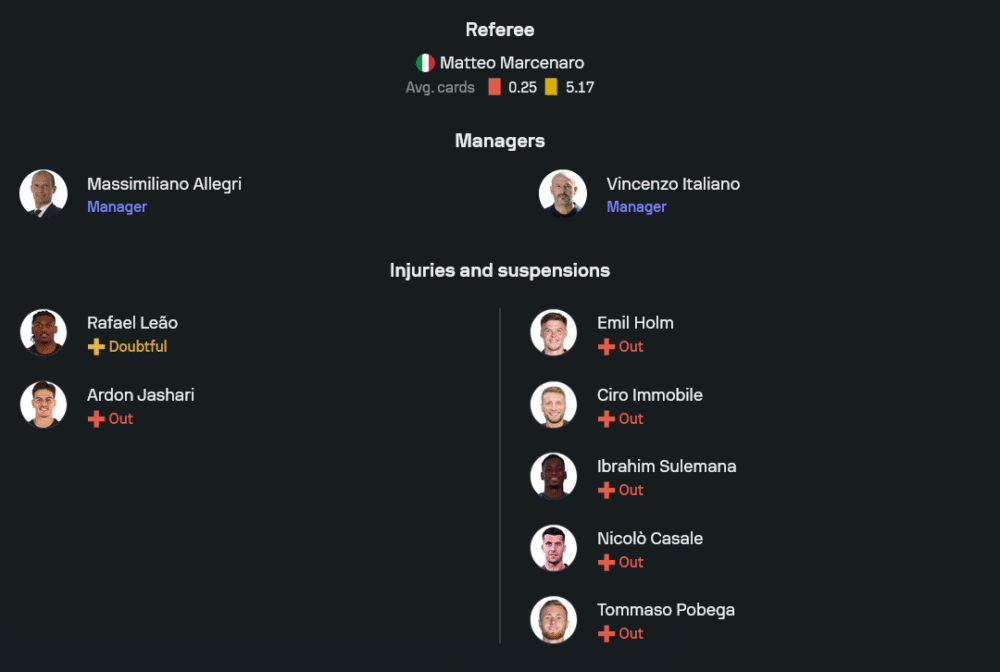Click the yellow card icon
The image size is (1000, 672).
click(x=551, y=87)
